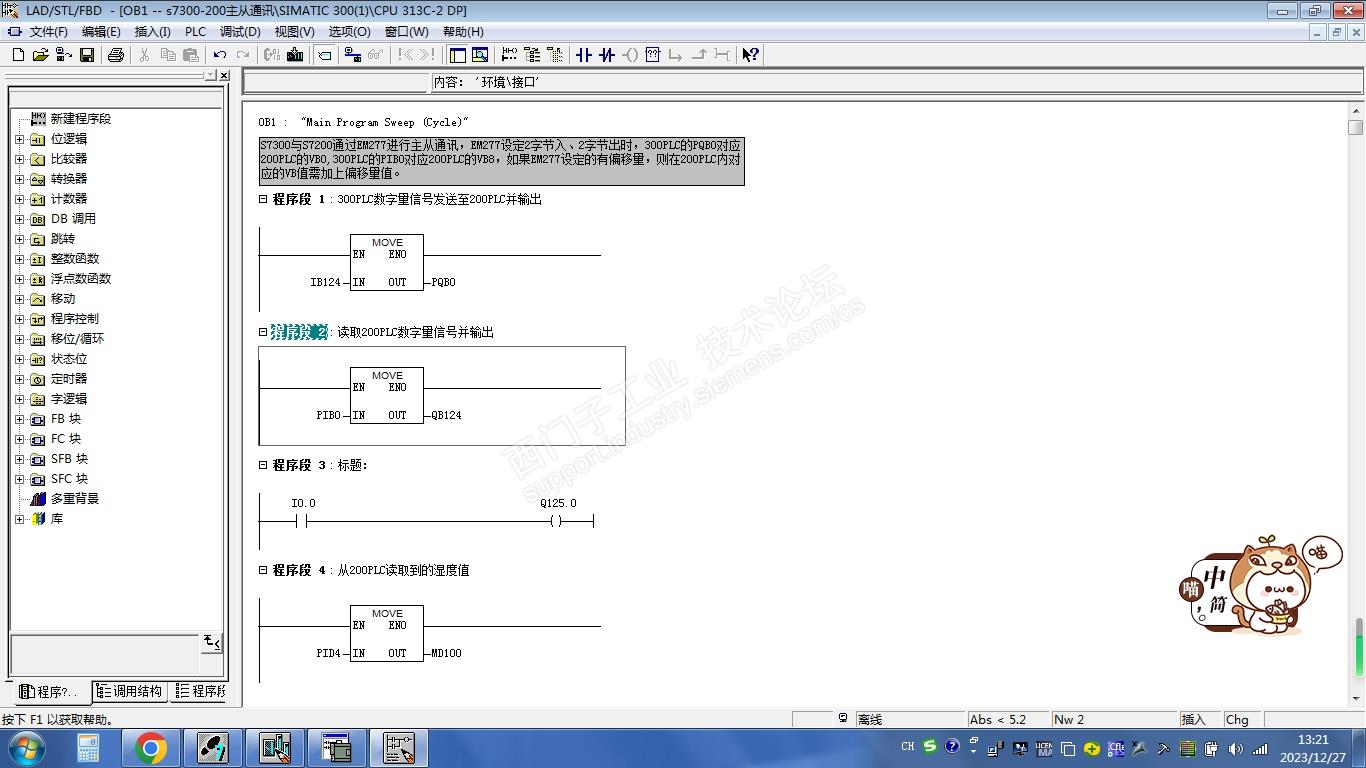Open the 选项(O) menu
The height and width of the screenshot is (768, 1366).
pyautogui.click(x=349, y=32)
